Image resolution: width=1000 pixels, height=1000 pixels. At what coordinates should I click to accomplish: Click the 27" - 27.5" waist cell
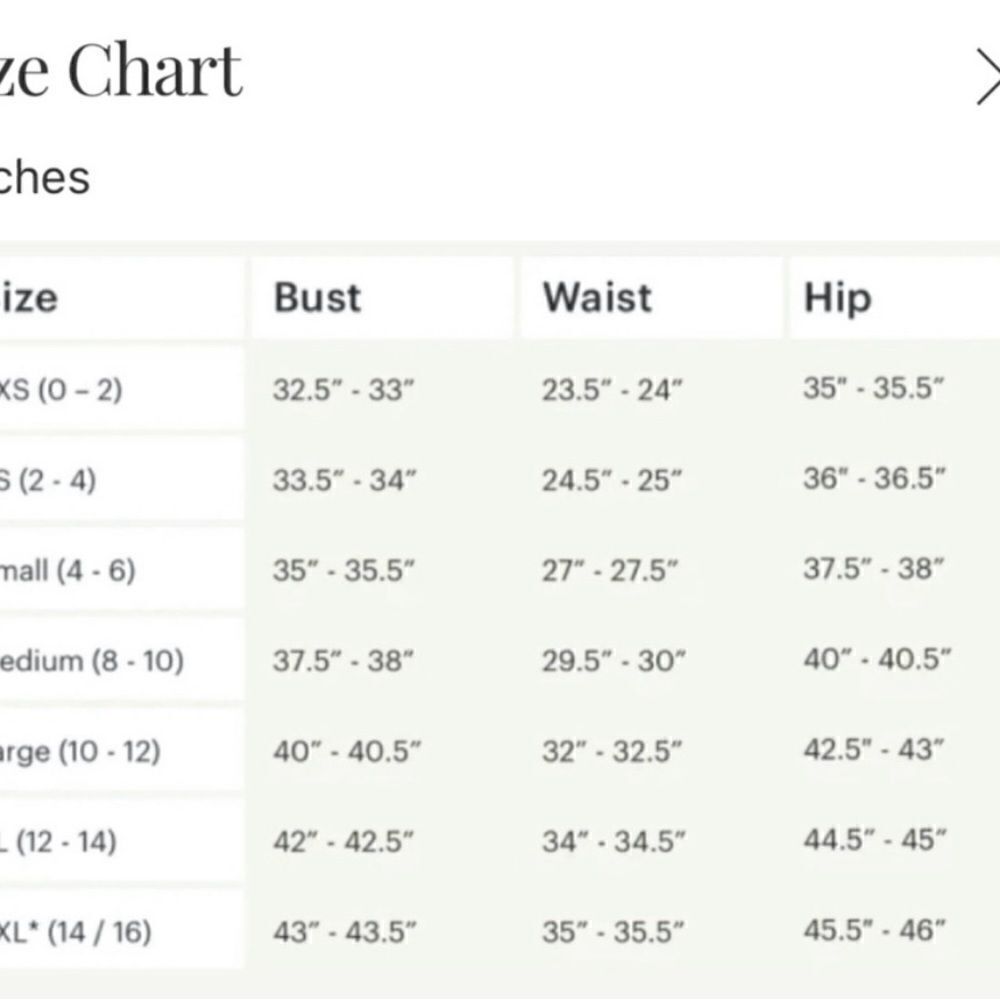coord(610,571)
